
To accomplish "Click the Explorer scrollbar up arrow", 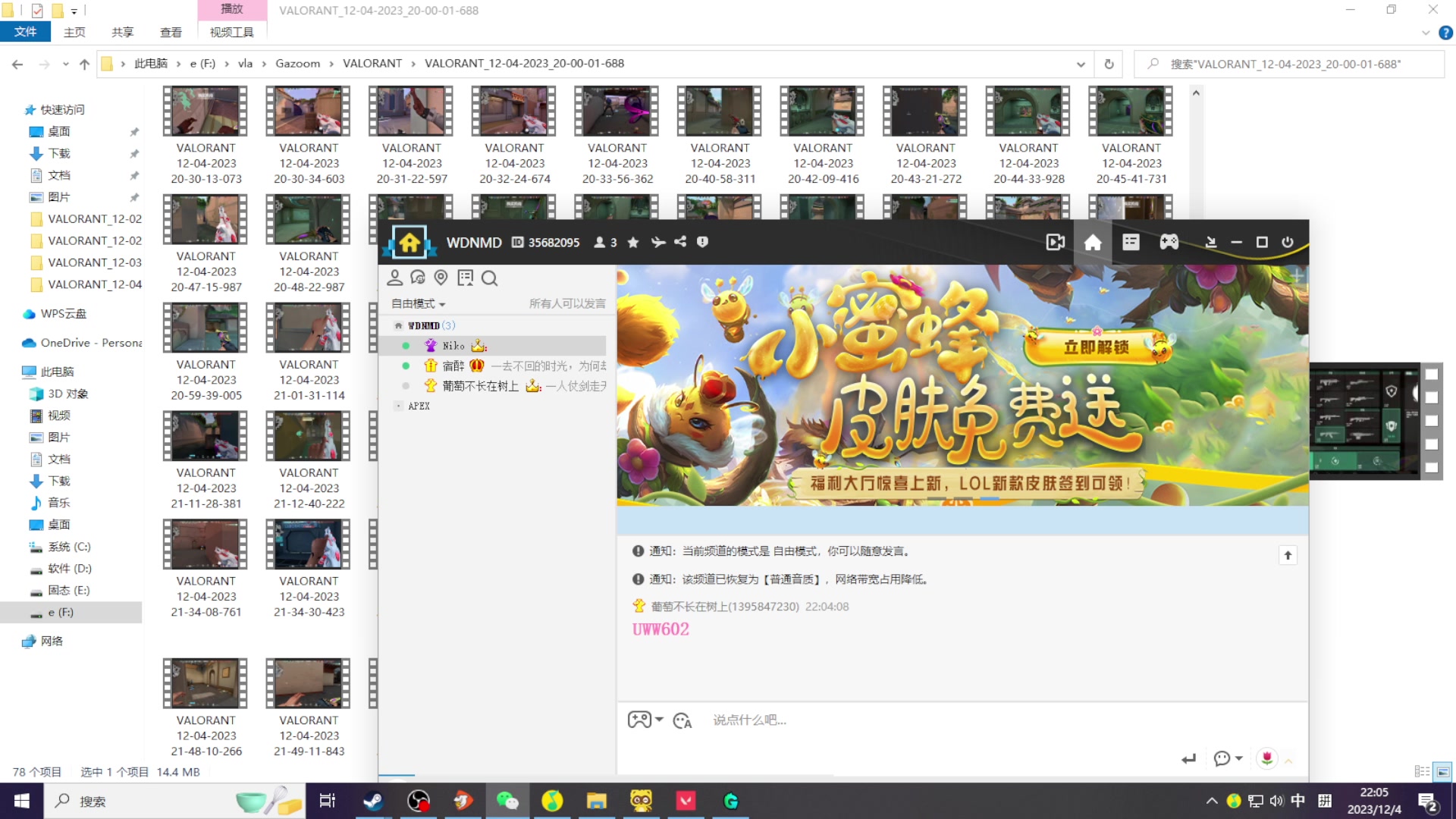I will tap(1196, 93).
